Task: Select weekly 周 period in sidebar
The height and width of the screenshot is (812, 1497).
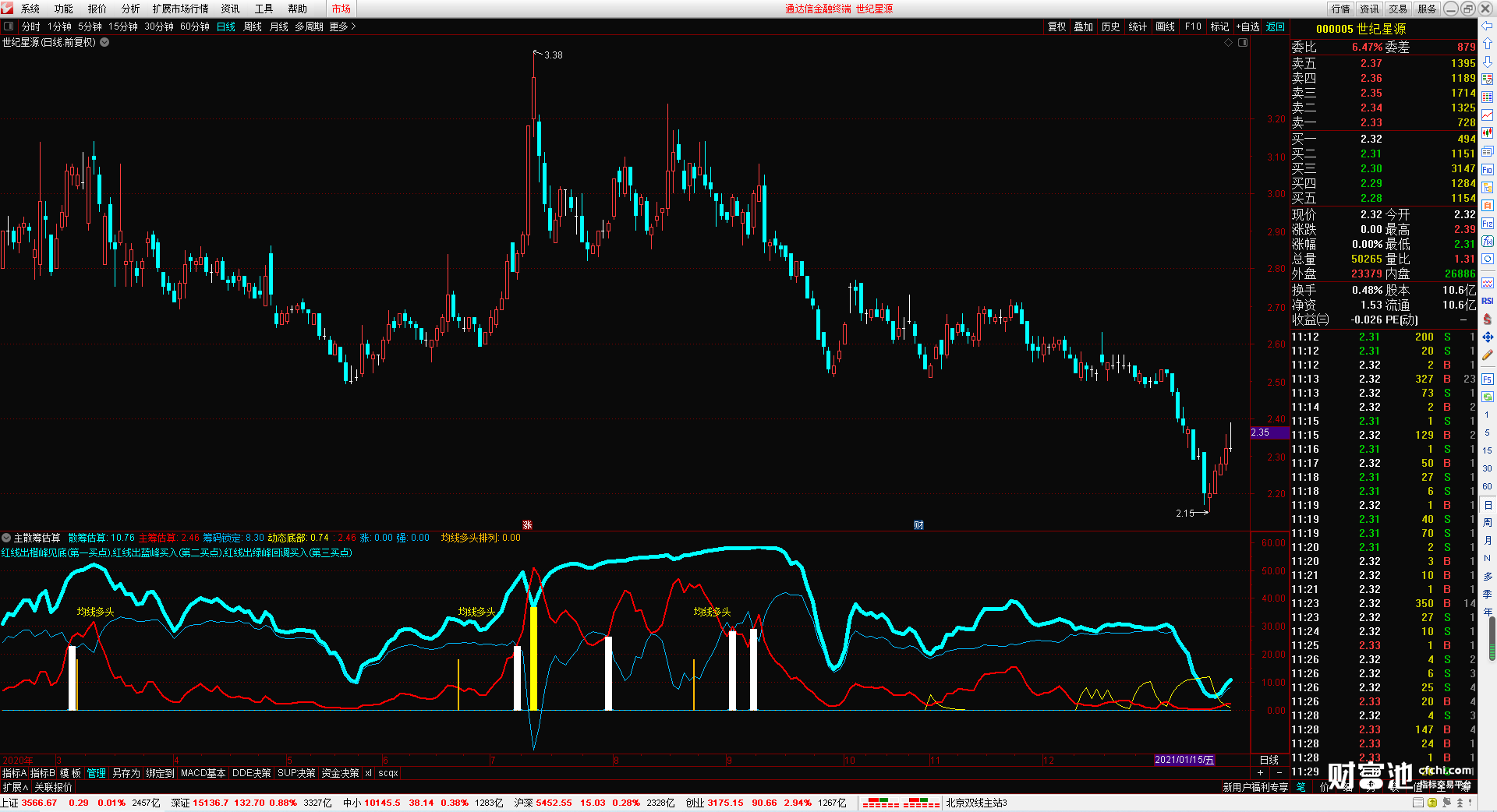Action: [x=1487, y=523]
